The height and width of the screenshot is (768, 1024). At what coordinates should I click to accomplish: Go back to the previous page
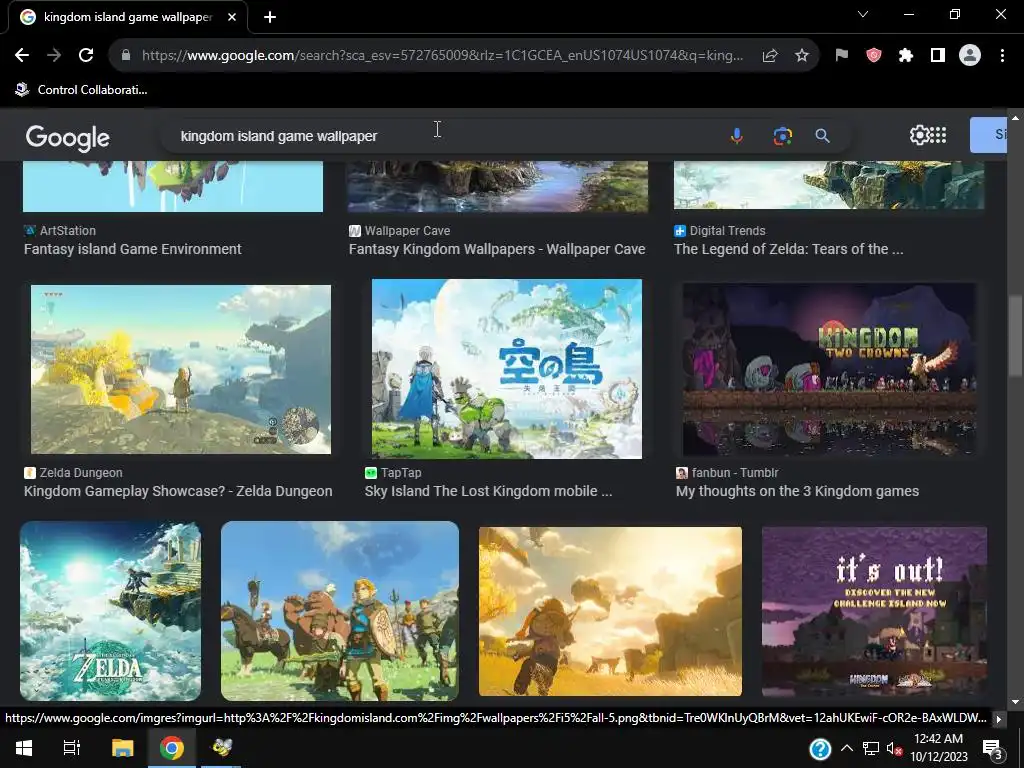[x=22, y=56]
